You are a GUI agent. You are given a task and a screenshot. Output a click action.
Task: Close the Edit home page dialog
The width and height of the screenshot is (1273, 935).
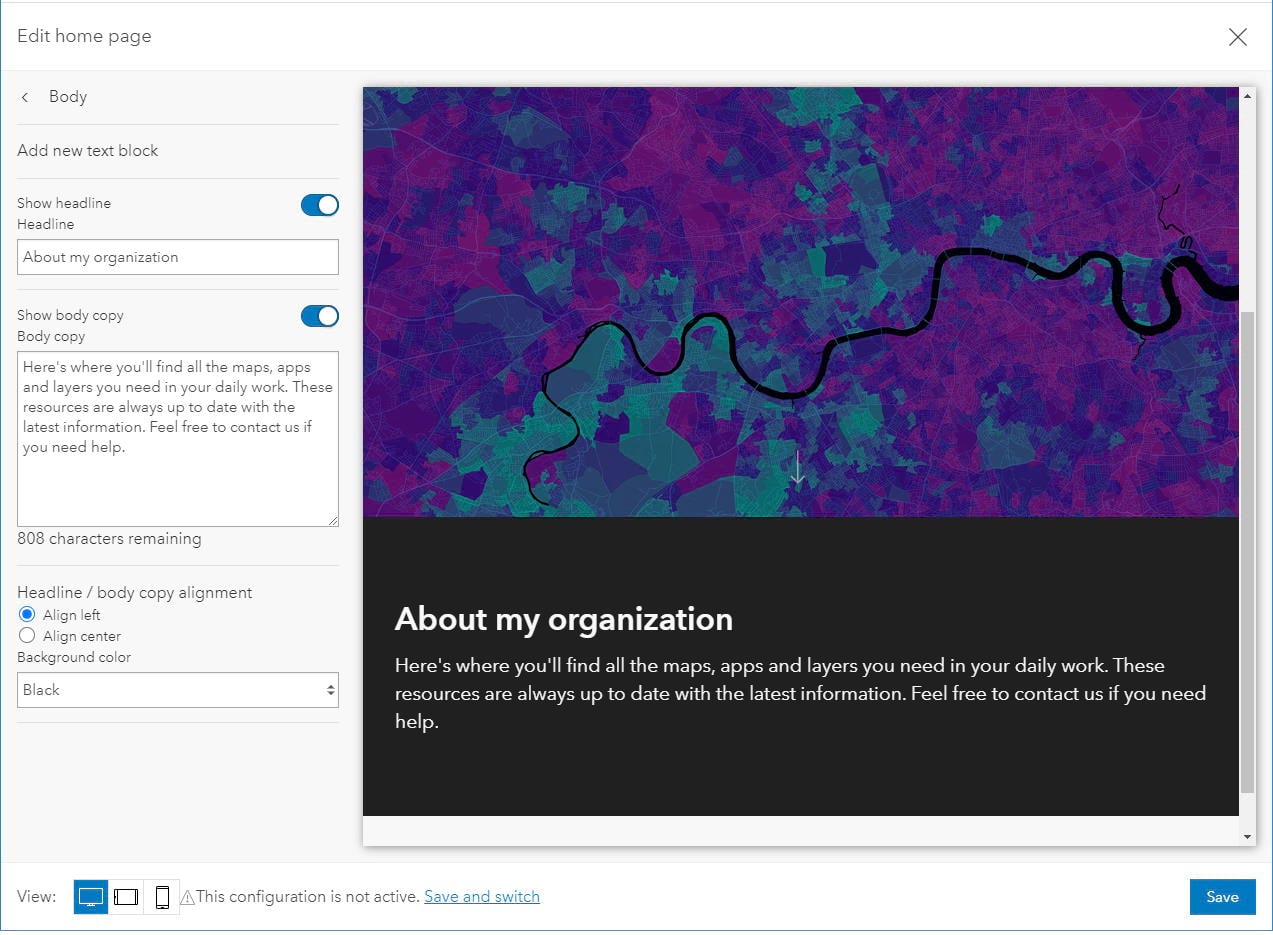[x=1237, y=37]
